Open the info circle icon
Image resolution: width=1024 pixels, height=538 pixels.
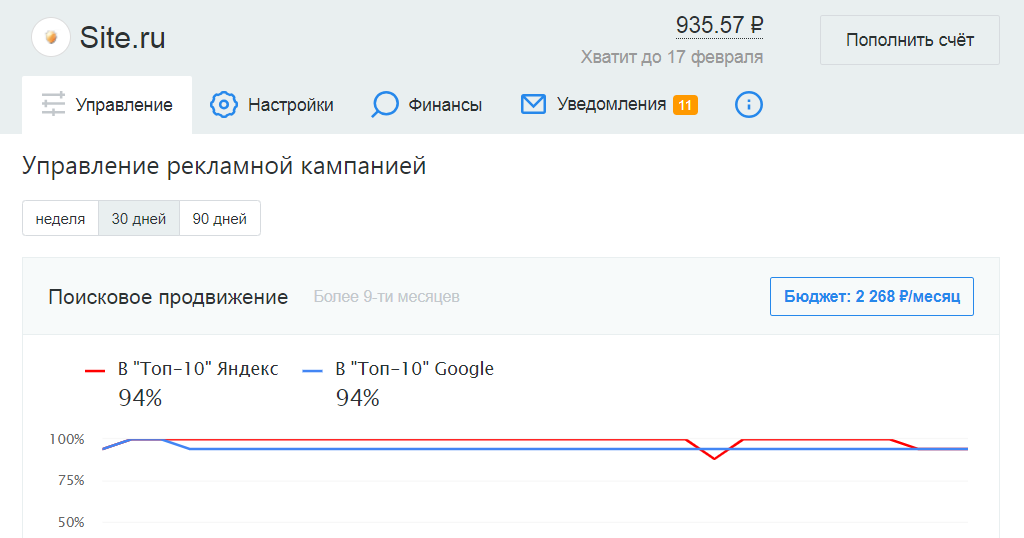pyautogui.click(x=748, y=104)
